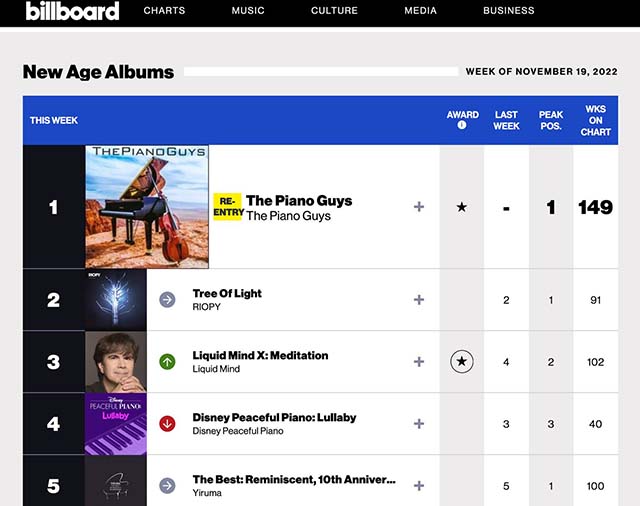Click the circled star award for Liquid Mind X
Viewport: 640px width, 506px height.
pos(462,362)
